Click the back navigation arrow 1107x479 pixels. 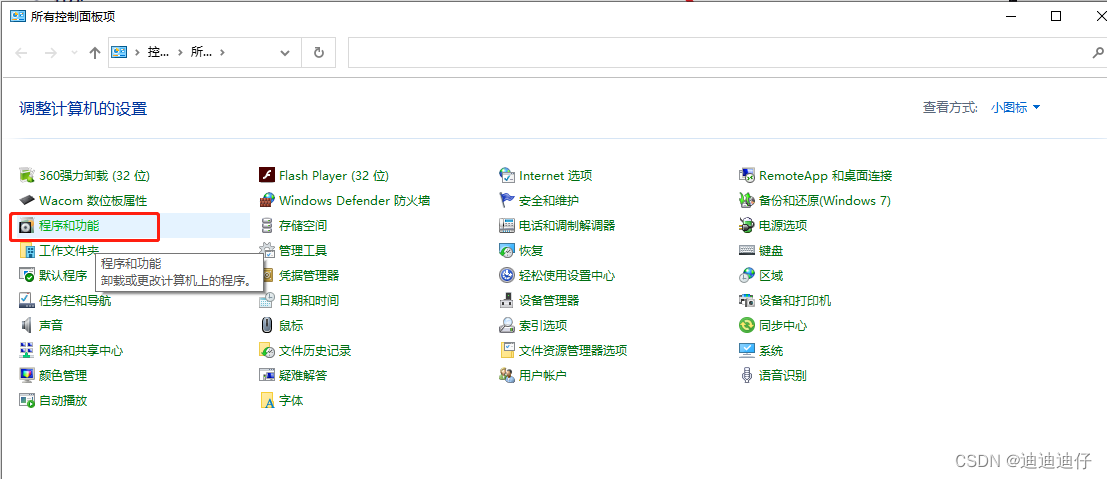pyautogui.click(x=22, y=53)
